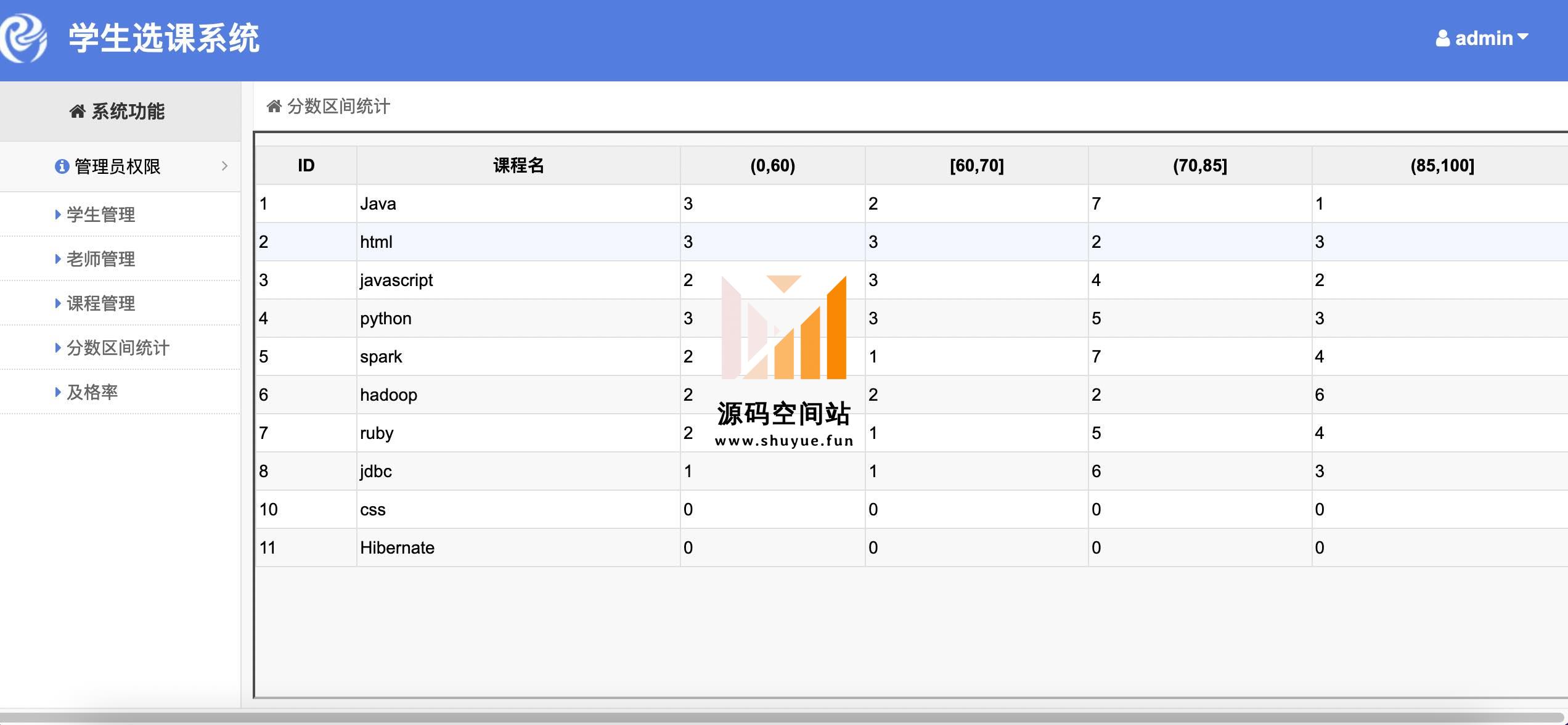The width and height of the screenshot is (1568, 725).
Task: Click the 学生选课系统 title
Action: pos(164,38)
